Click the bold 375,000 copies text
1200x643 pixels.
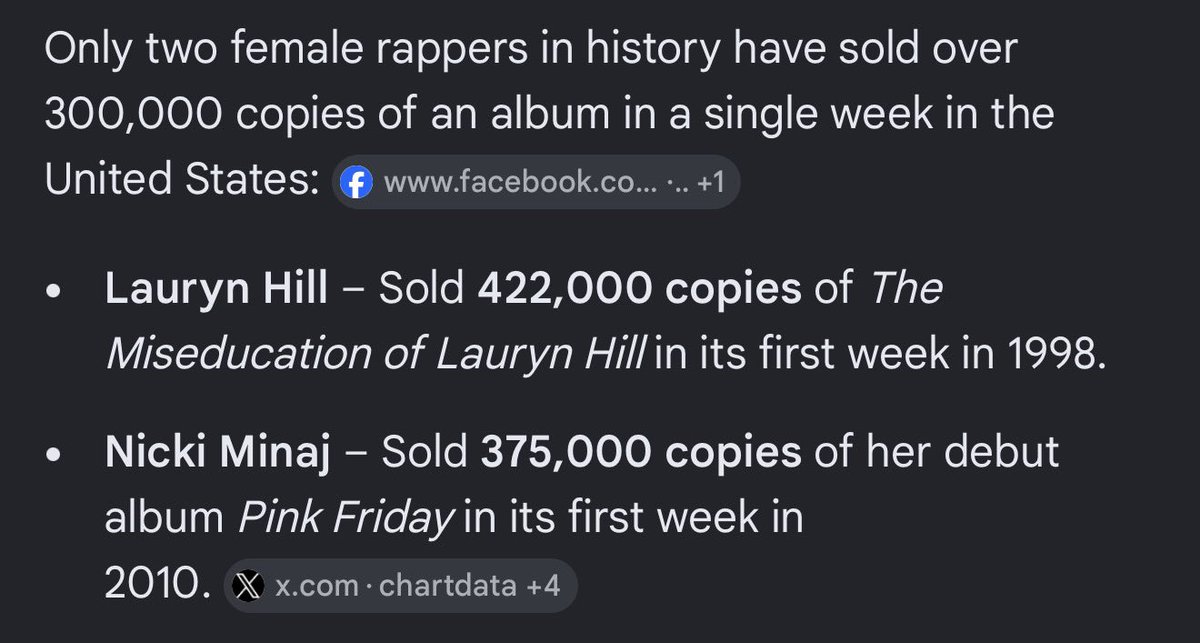coord(641,453)
